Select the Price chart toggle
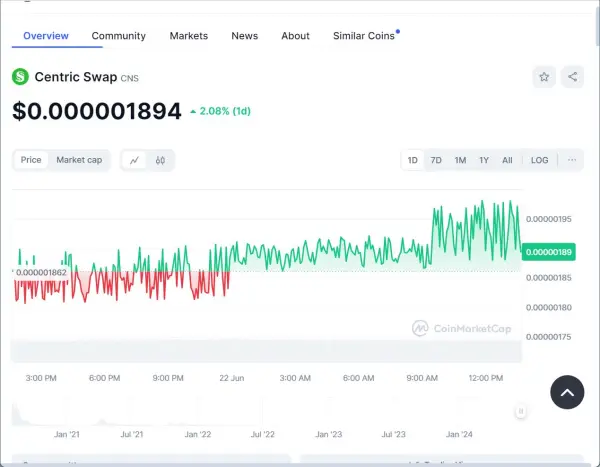The height and width of the screenshot is (467, 600). click(31, 160)
